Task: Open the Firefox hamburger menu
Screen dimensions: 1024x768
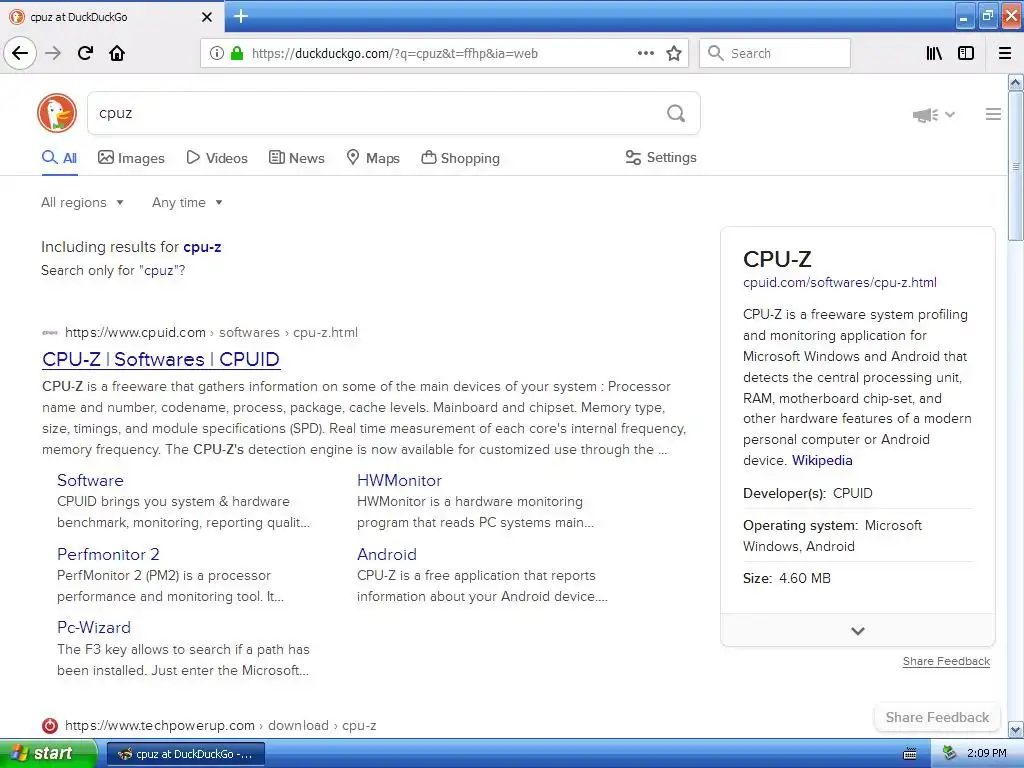Action: (x=1005, y=53)
